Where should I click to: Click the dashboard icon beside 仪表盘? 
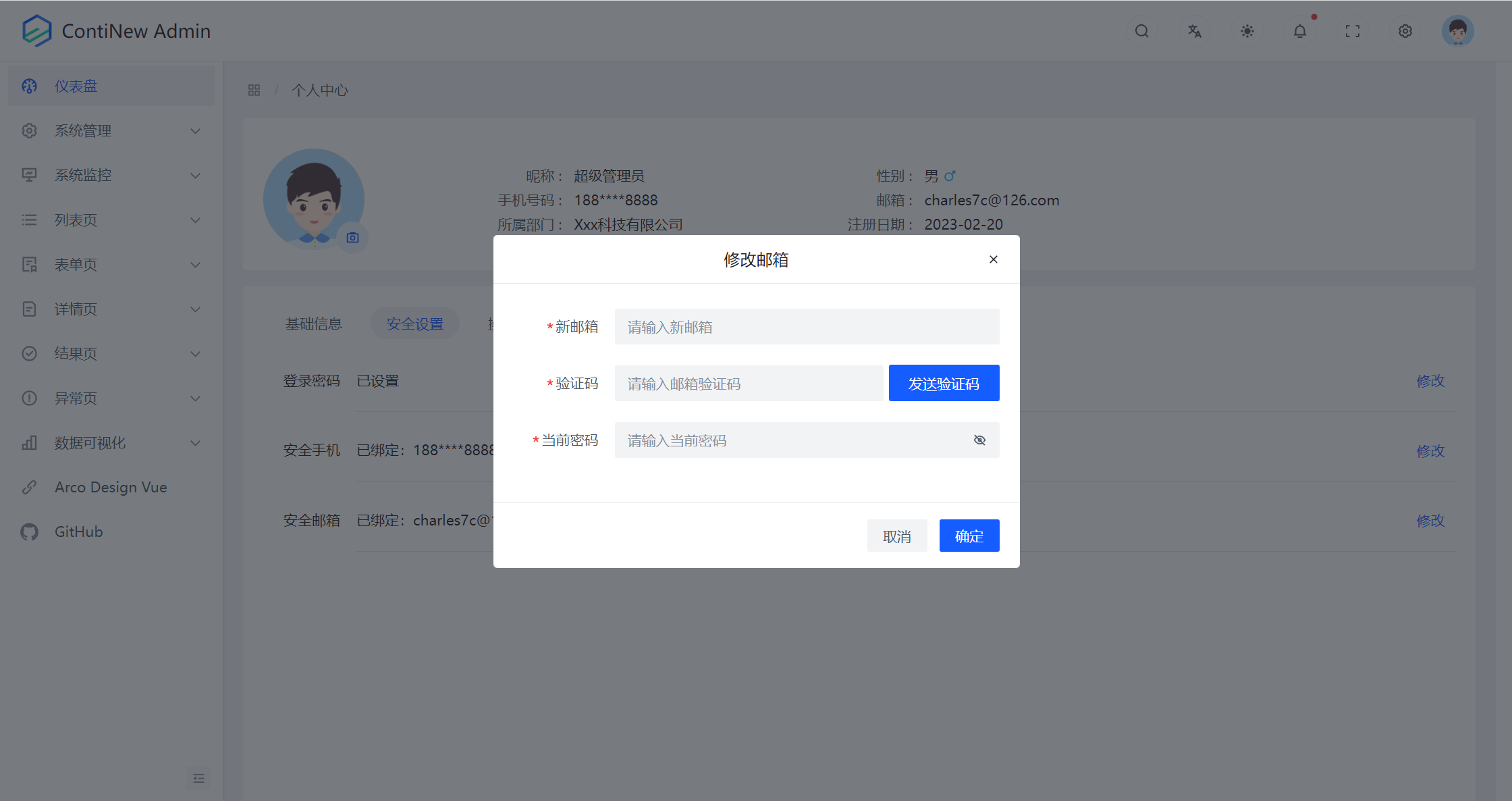(x=29, y=86)
